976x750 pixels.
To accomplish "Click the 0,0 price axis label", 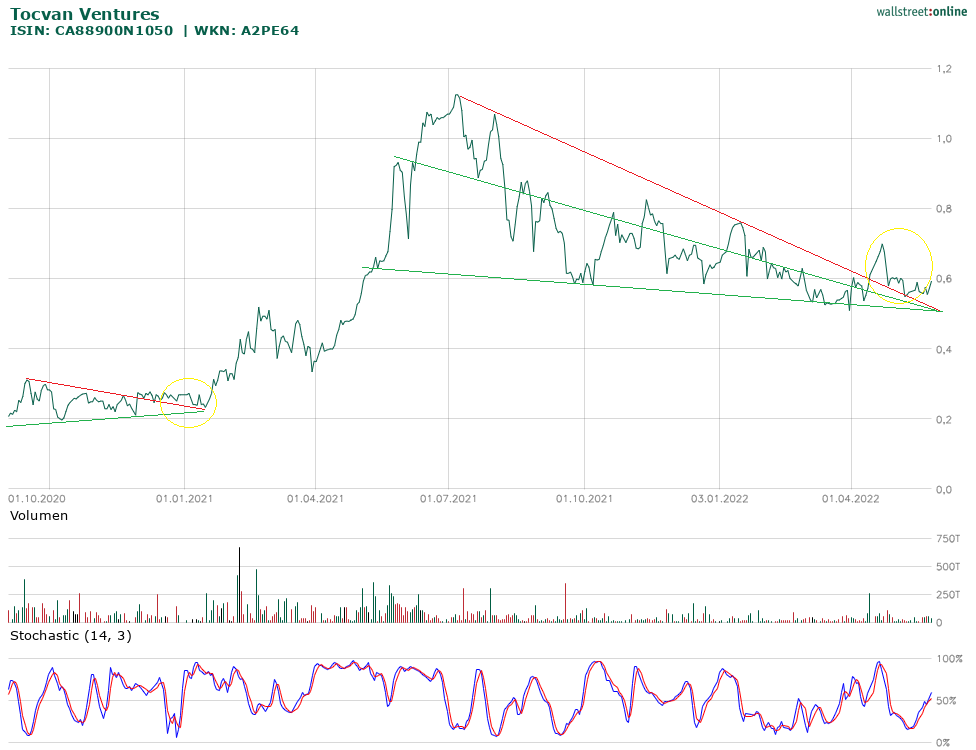I will (944, 490).
